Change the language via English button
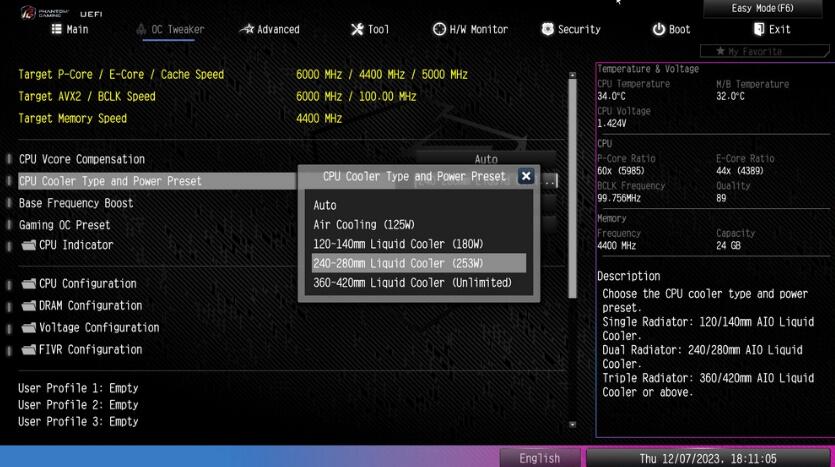The height and width of the screenshot is (467, 835). tap(539, 458)
